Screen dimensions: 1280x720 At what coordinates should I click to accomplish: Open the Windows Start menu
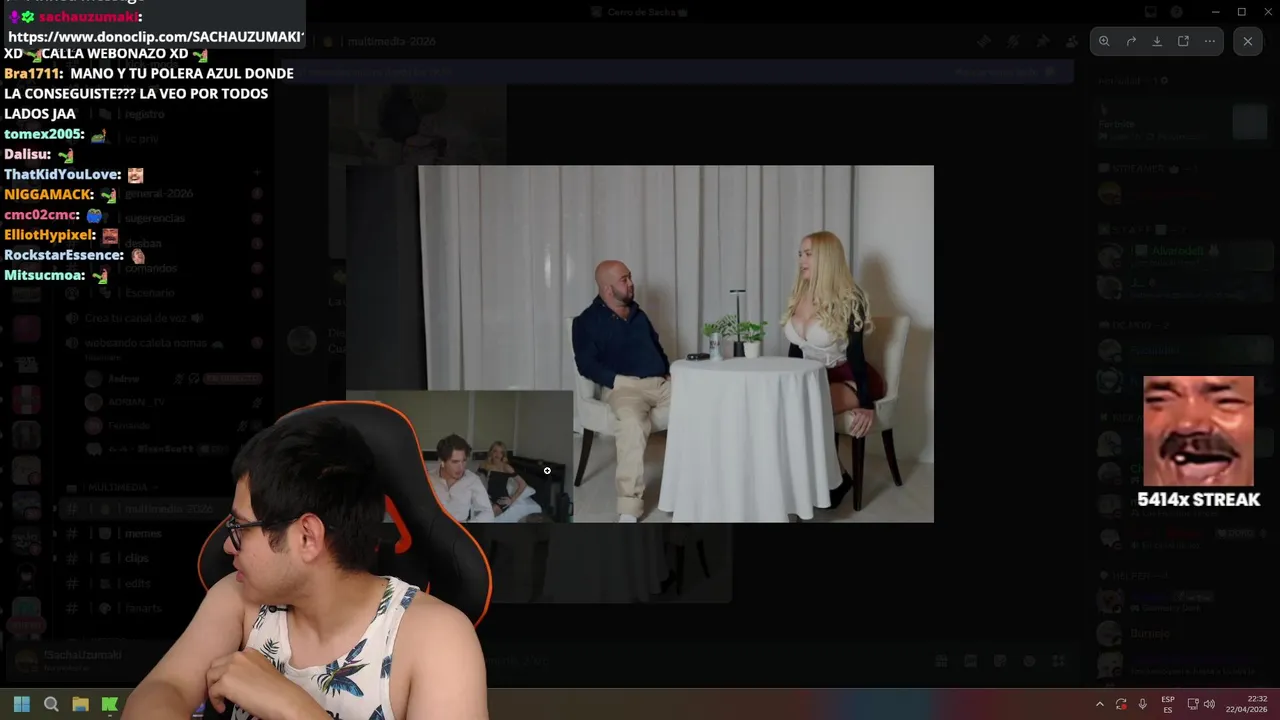tap(22, 704)
